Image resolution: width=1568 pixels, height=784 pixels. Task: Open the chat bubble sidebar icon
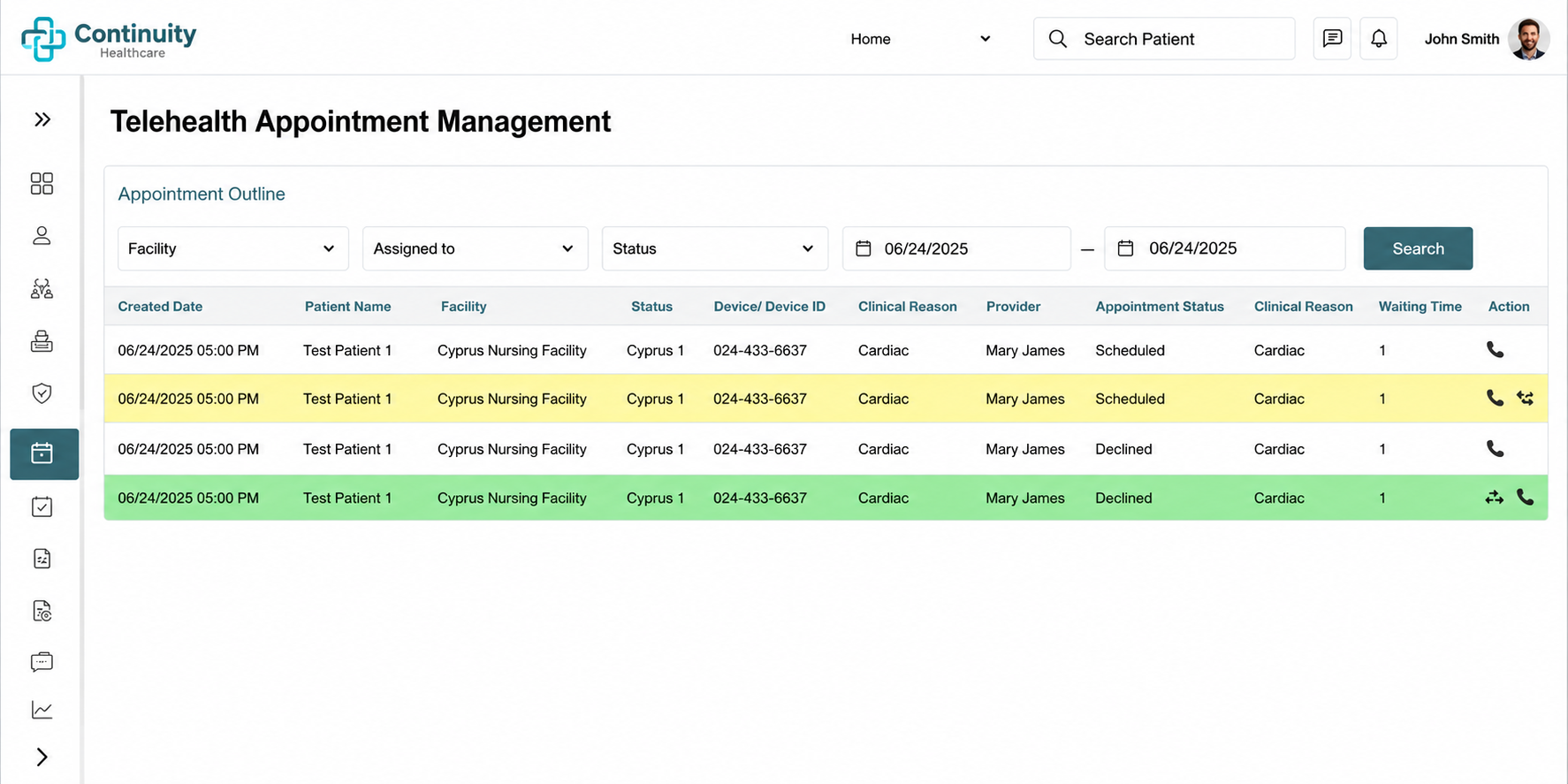(x=42, y=662)
